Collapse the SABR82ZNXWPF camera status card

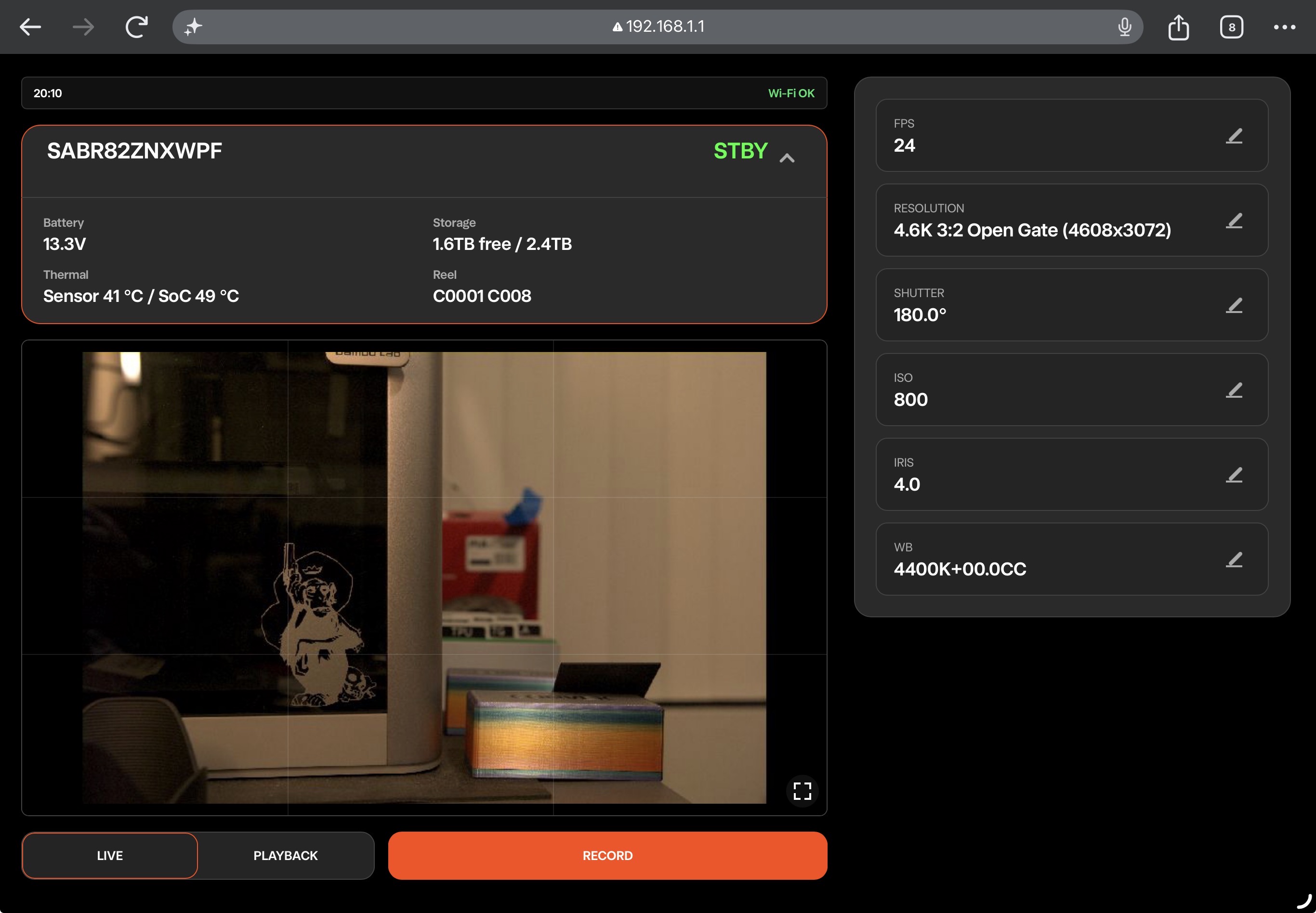point(787,158)
